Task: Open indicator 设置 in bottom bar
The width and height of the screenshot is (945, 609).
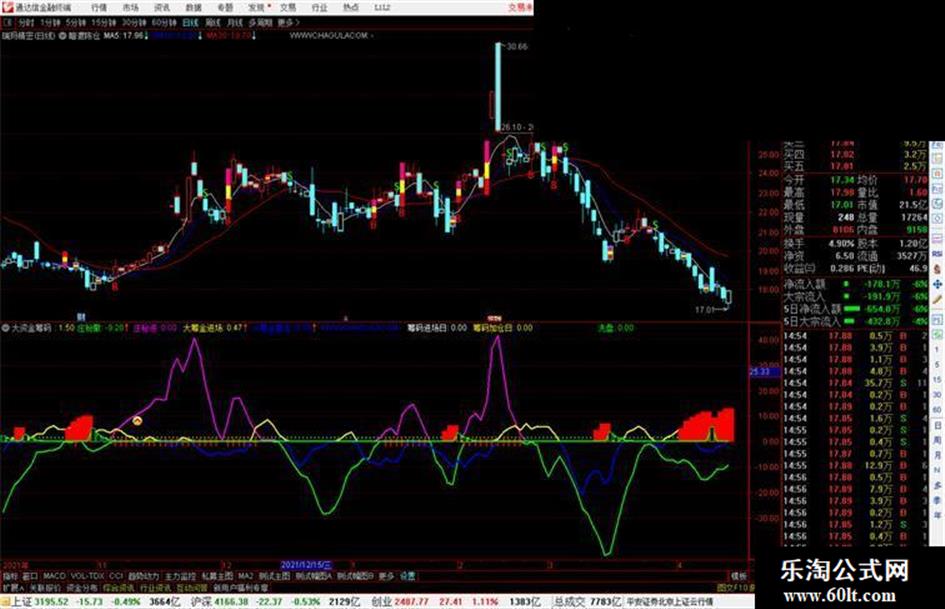Action: [407, 576]
